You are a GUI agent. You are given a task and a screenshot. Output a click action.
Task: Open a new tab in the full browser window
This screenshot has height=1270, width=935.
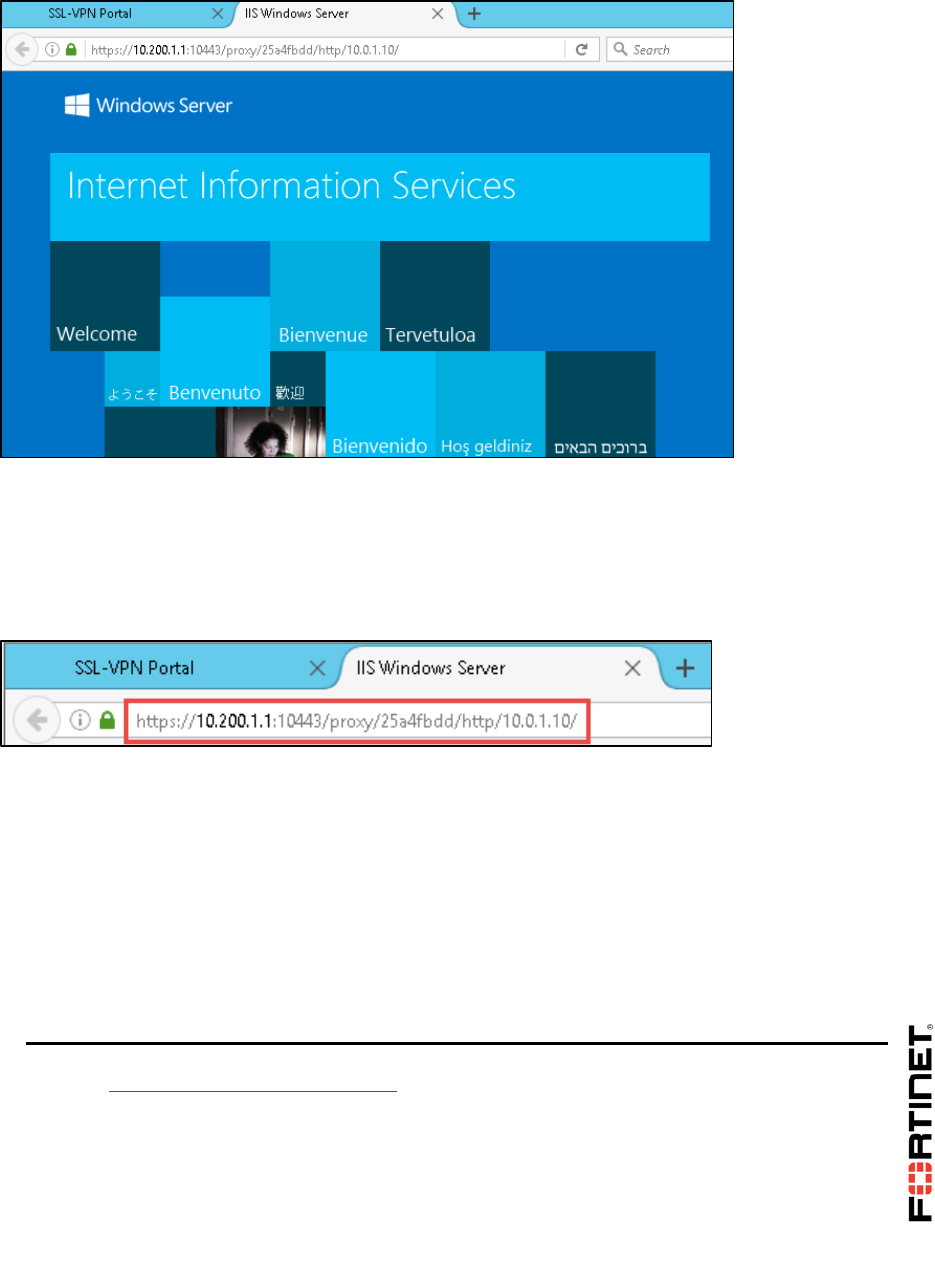pyautogui.click(x=474, y=14)
